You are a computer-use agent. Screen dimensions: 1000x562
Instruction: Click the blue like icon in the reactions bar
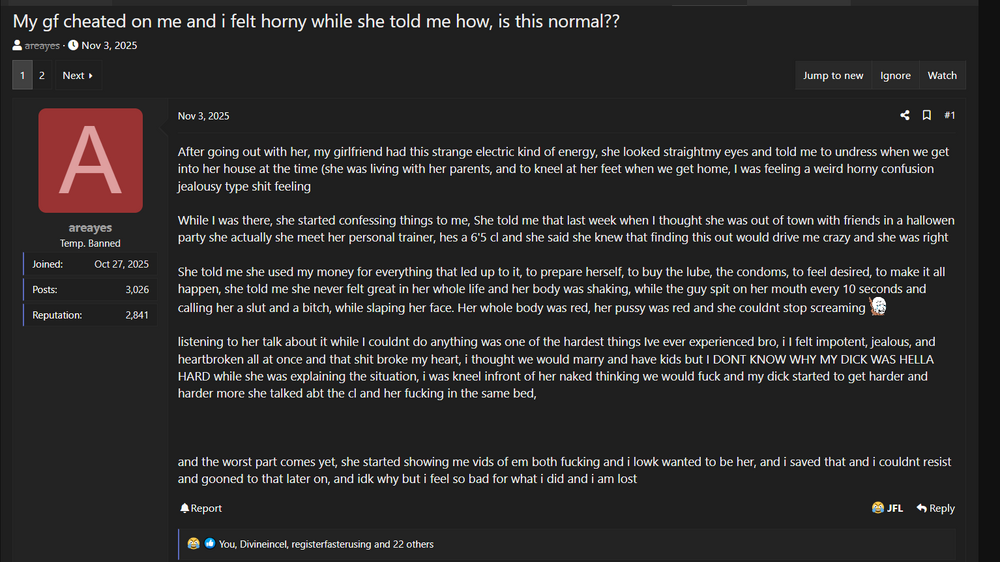point(210,544)
